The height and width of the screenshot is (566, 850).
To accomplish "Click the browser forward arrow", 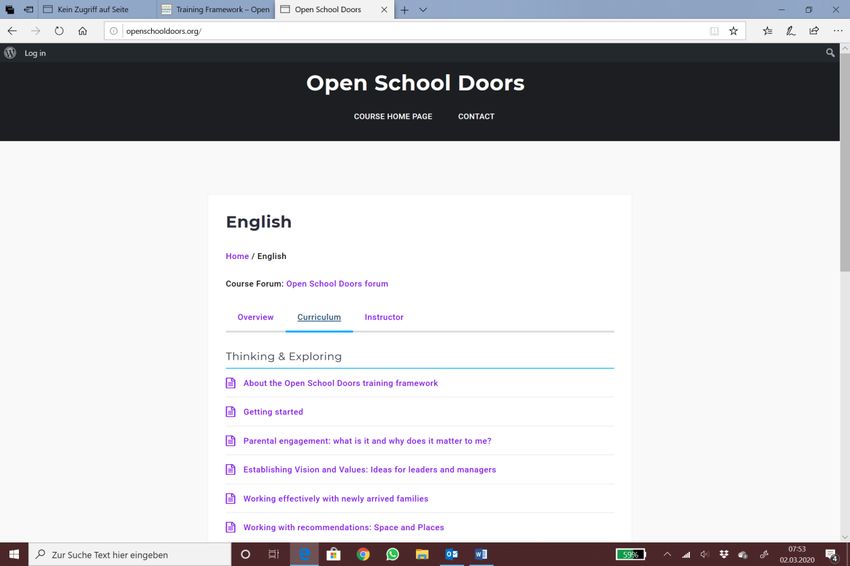I will [36, 31].
